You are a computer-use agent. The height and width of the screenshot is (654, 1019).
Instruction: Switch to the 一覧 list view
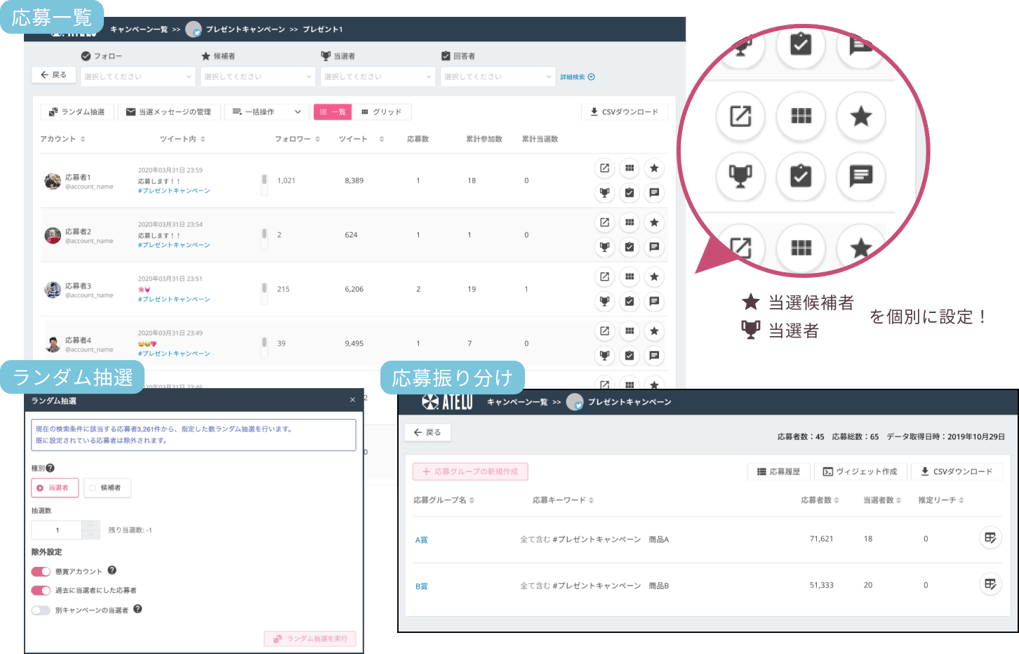click(332, 112)
